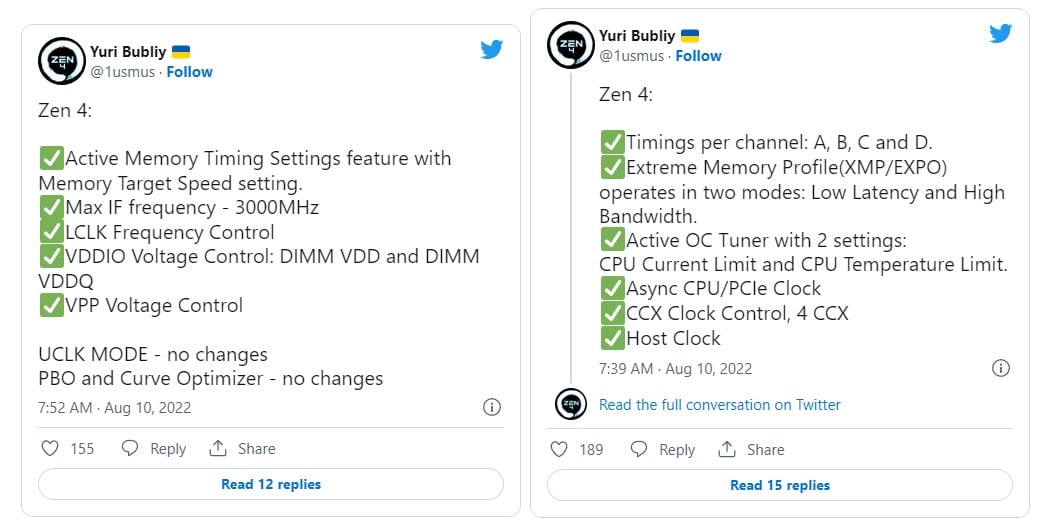
Task: Like the left tweet with 155 likes
Action: point(50,449)
